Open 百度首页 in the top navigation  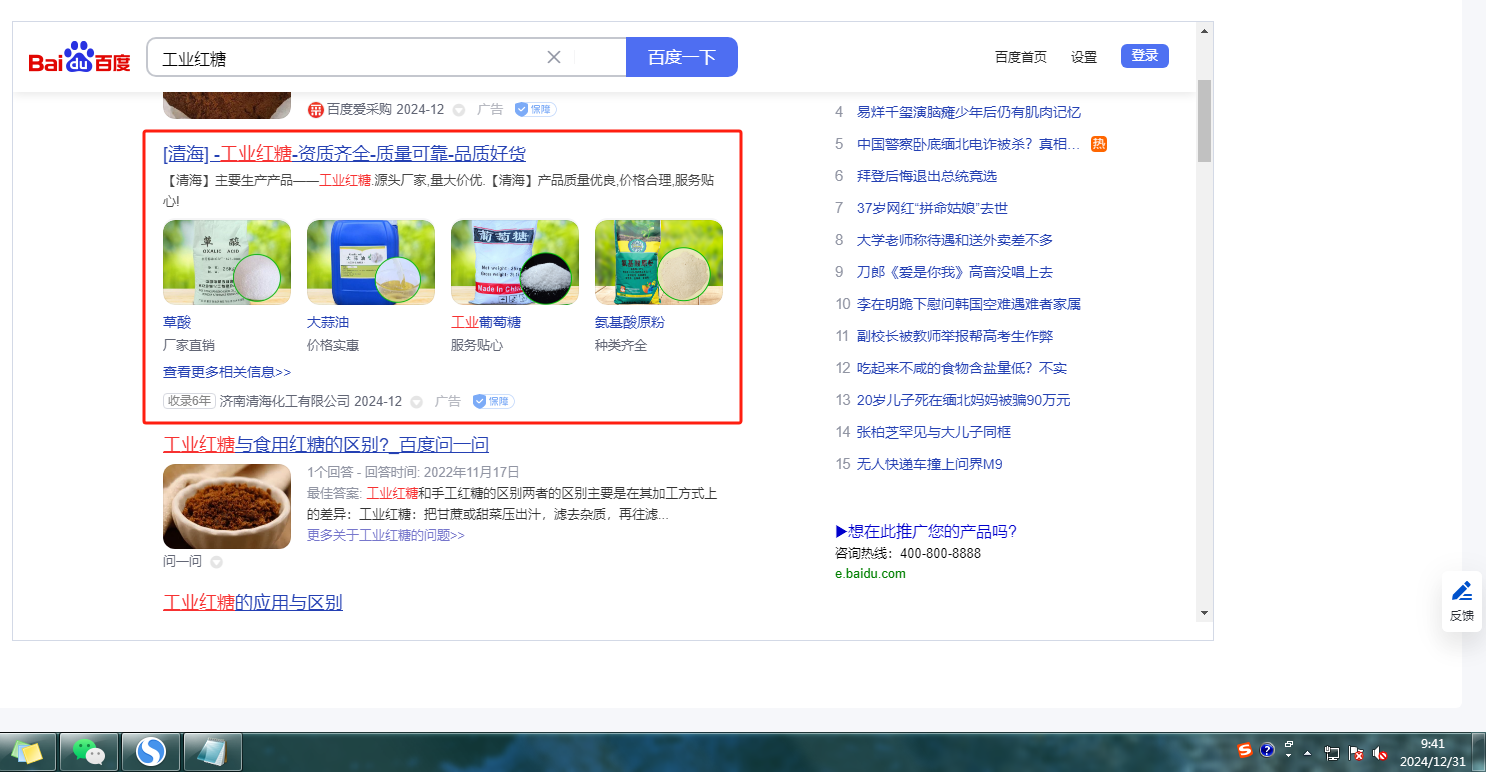1020,57
